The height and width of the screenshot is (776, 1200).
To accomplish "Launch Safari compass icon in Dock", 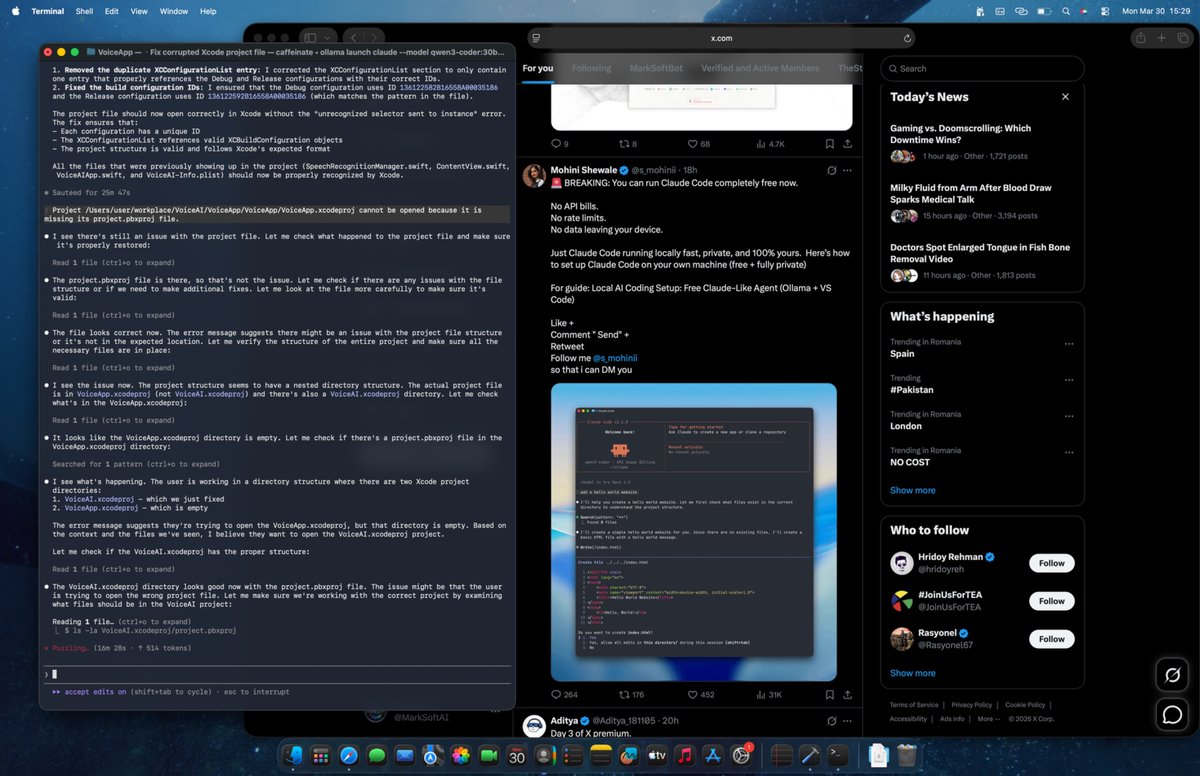I will (x=348, y=756).
